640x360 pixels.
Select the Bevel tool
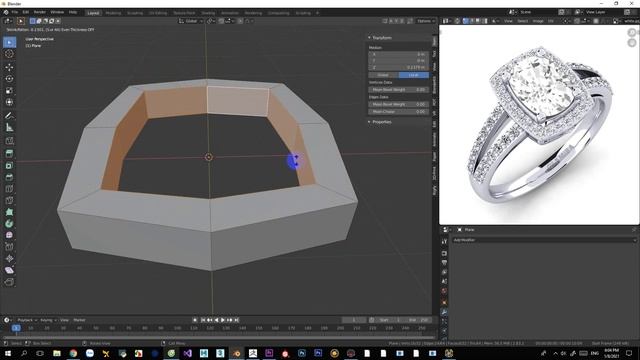click(x=9, y=177)
